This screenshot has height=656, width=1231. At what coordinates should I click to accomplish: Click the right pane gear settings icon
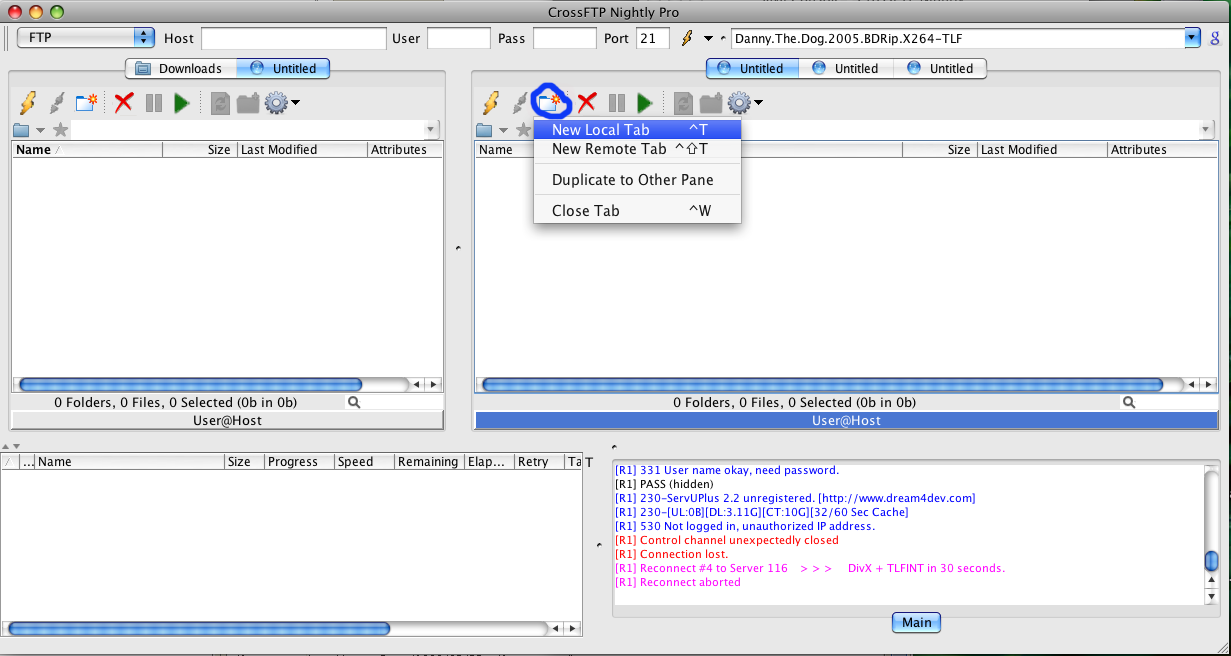coord(738,102)
